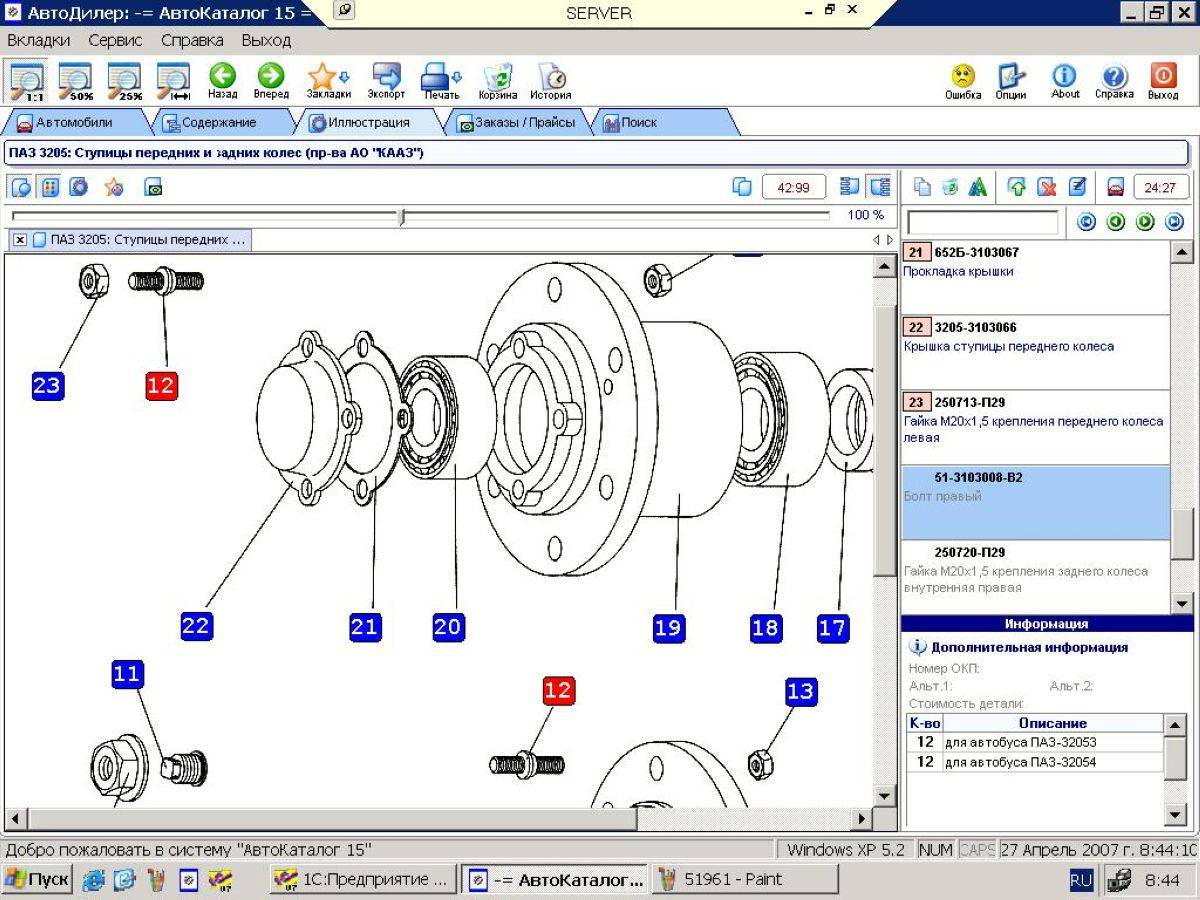Adjust the illustration zoom slider handle

point(402,216)
